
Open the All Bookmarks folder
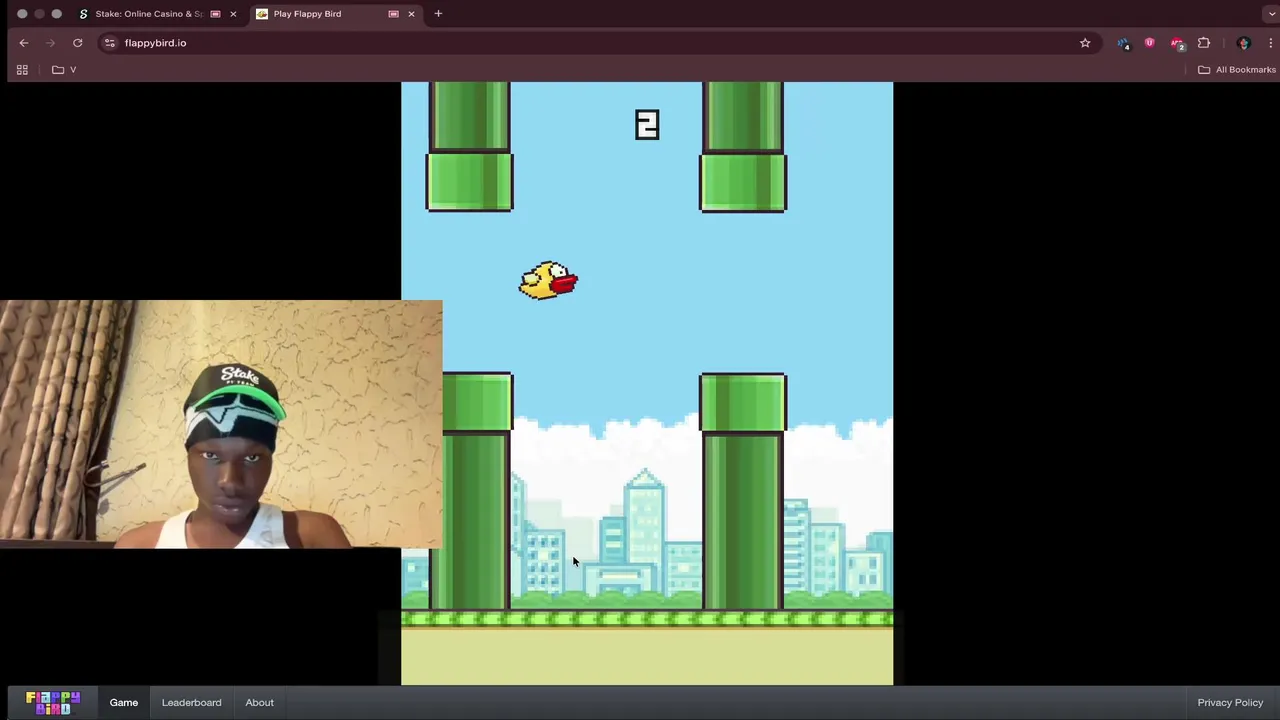pos(1237,70)
